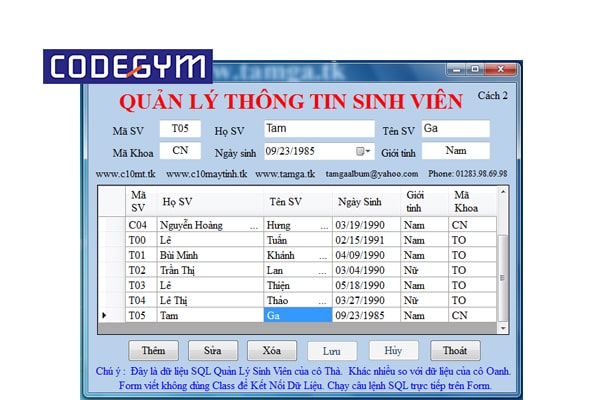Select the row header of row T05

click(112, 315)
